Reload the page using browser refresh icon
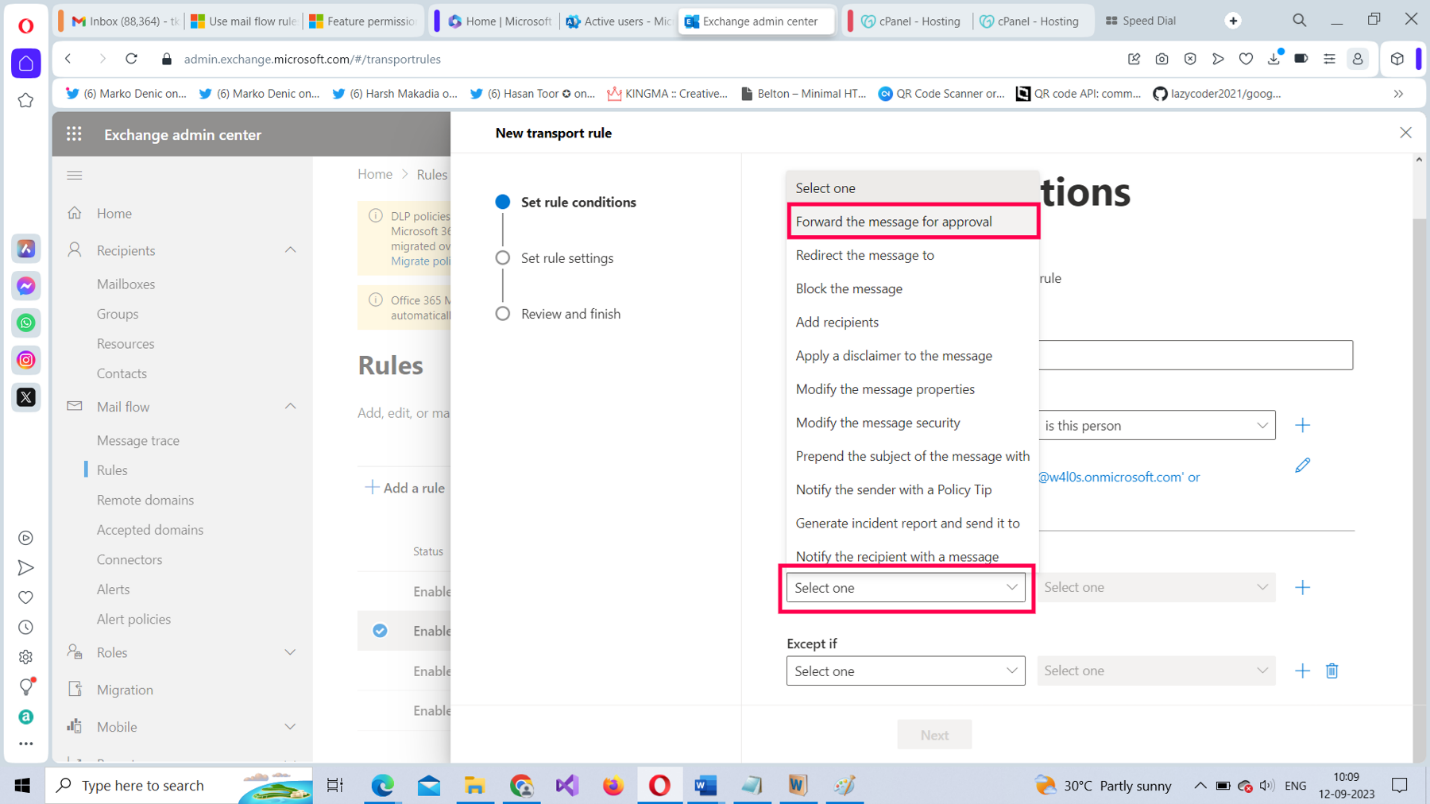This screenshot has height=804, width=1430. [131, 59]
